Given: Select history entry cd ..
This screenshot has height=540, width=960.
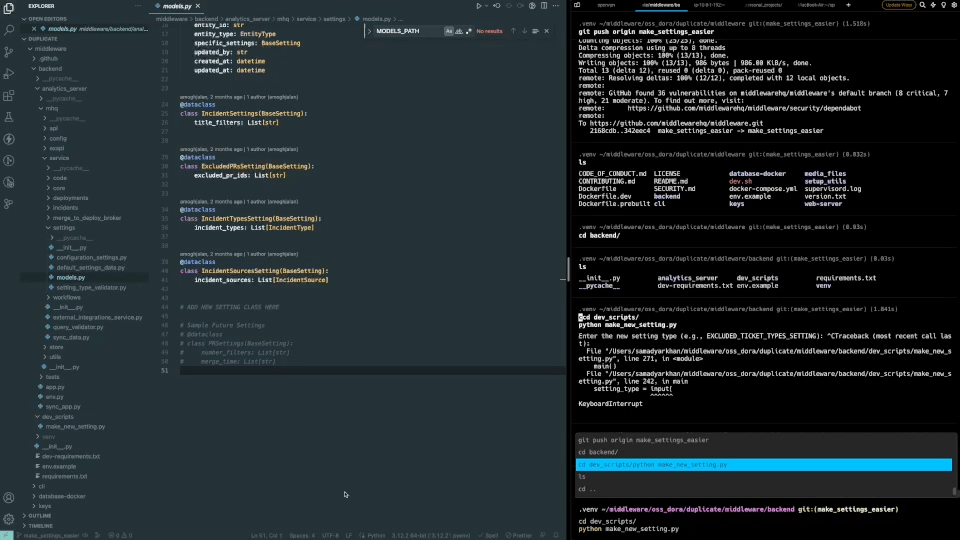Looking at the screenshot, I should click(x=764, y=489).
